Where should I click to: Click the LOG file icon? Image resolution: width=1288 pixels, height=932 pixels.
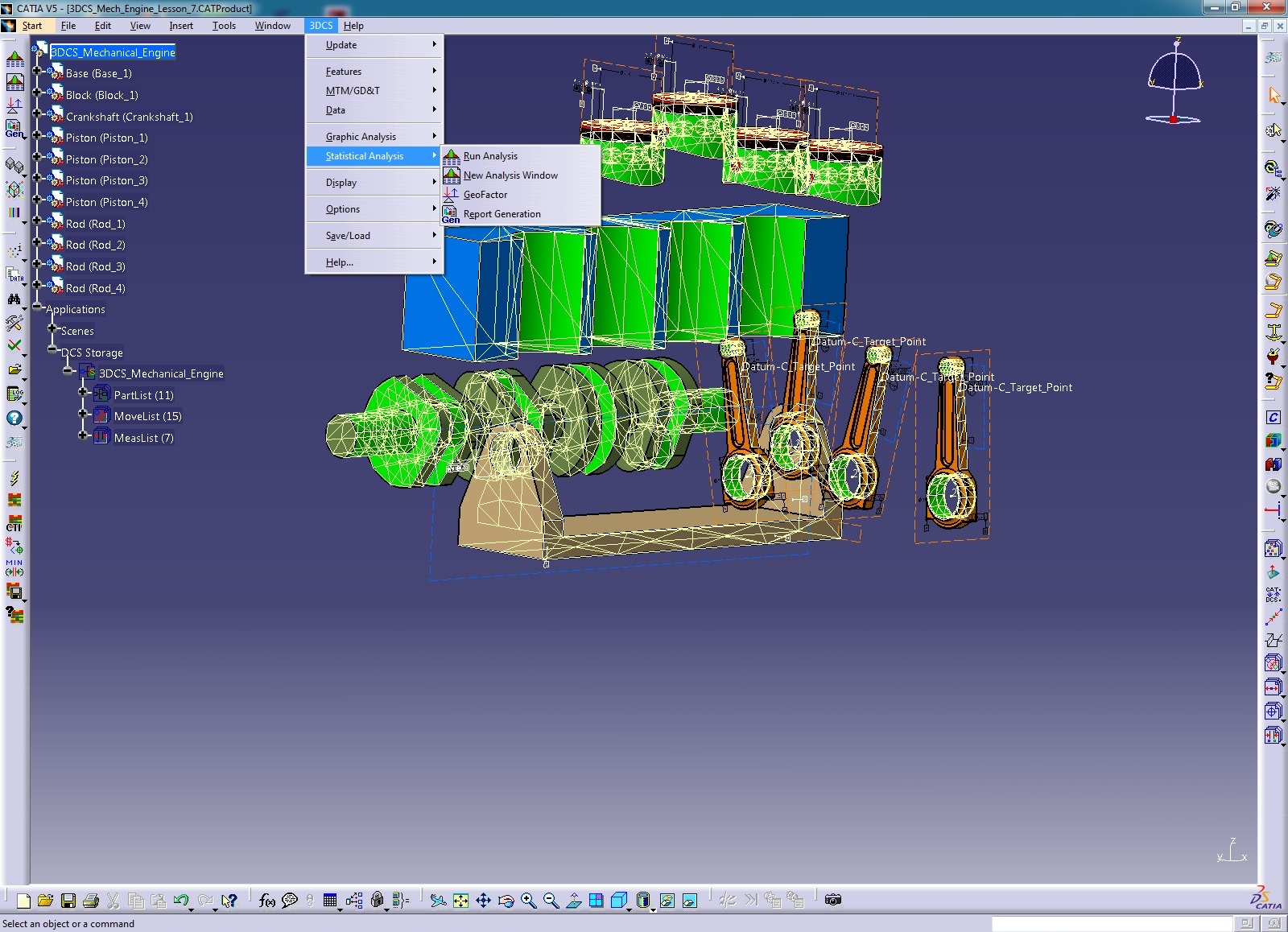pos(14,394)
